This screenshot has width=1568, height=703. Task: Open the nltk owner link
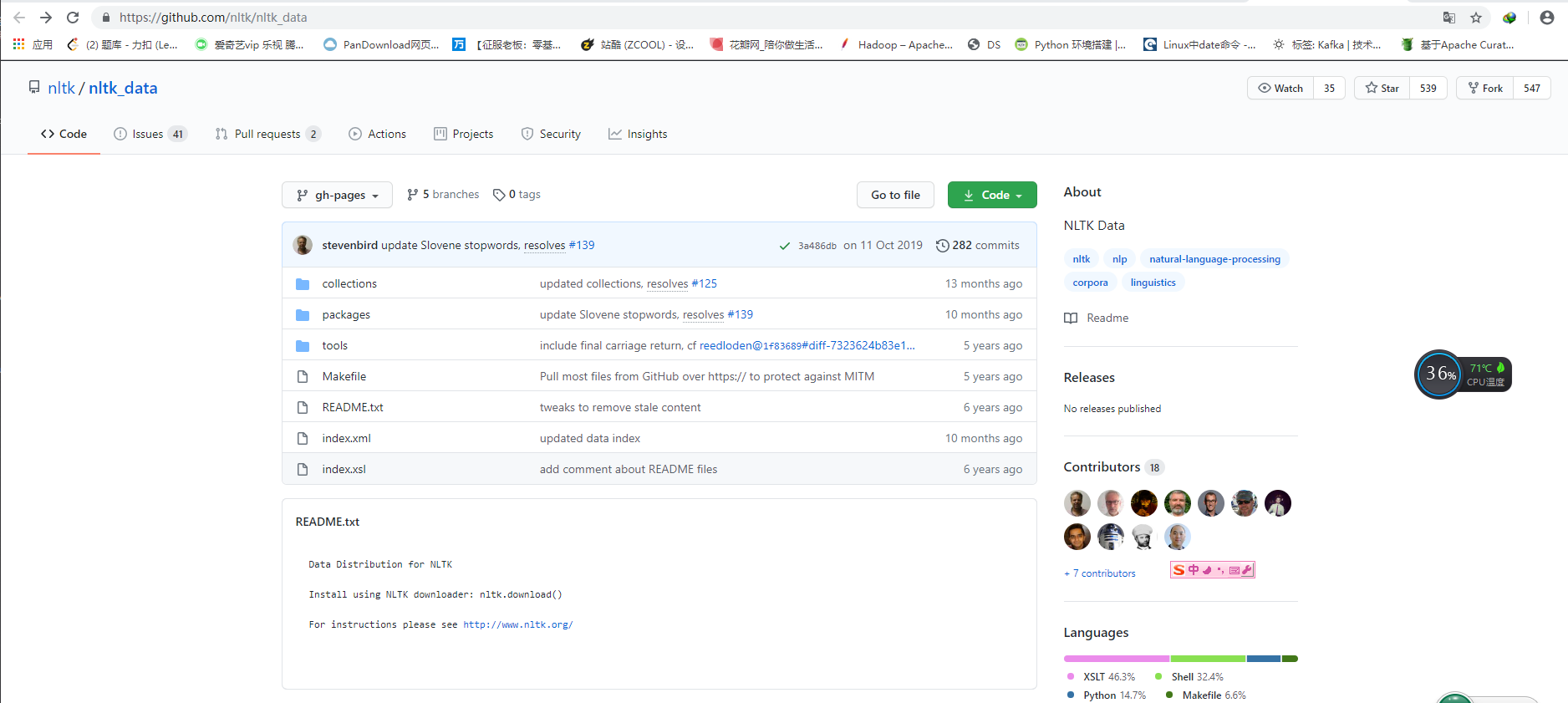(x=61, y=88)
